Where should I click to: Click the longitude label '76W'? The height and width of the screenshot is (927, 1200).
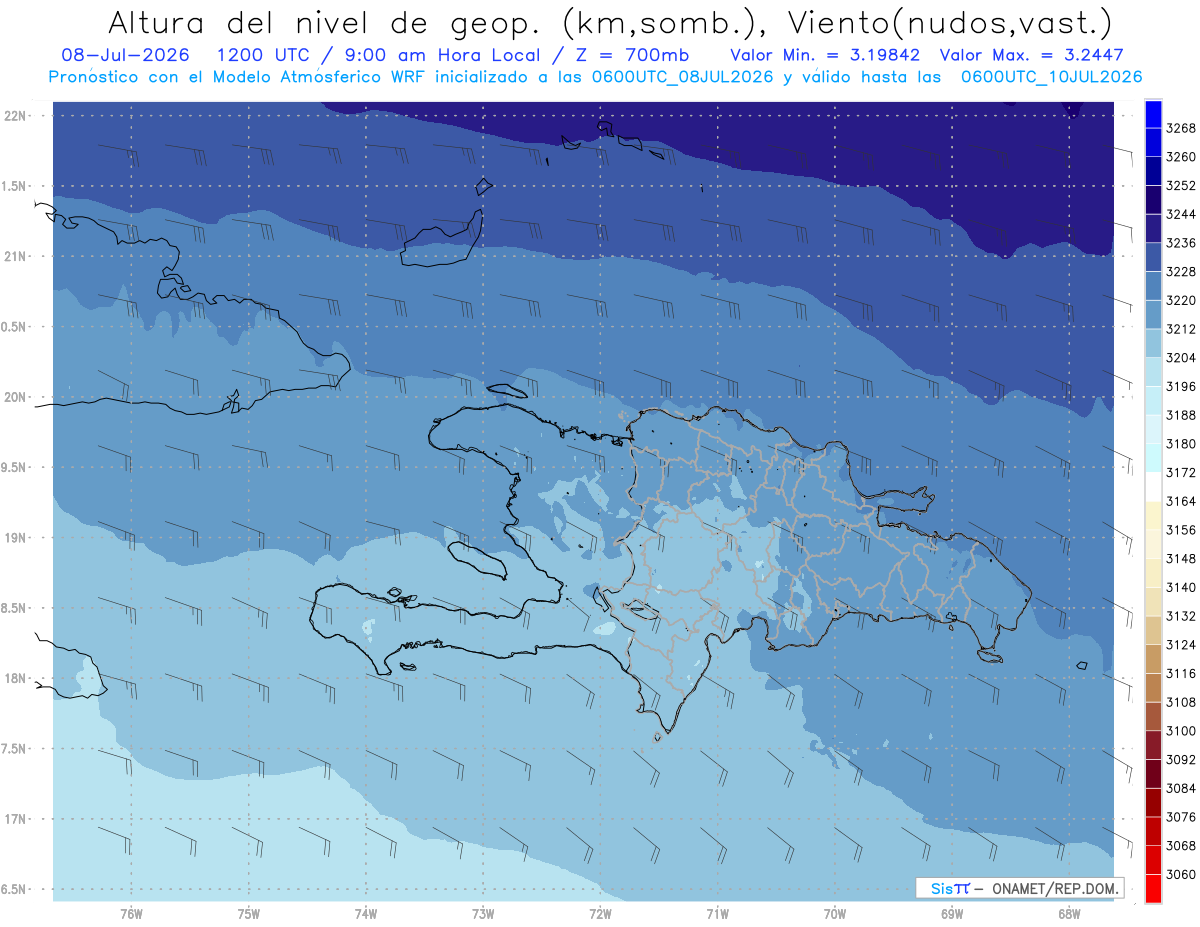[131, 915]
